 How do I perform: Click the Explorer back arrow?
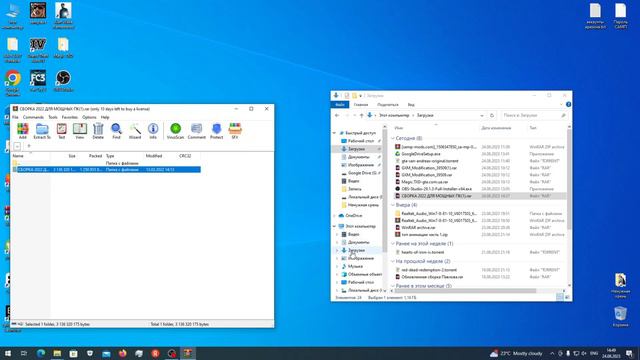pos(337,116)
